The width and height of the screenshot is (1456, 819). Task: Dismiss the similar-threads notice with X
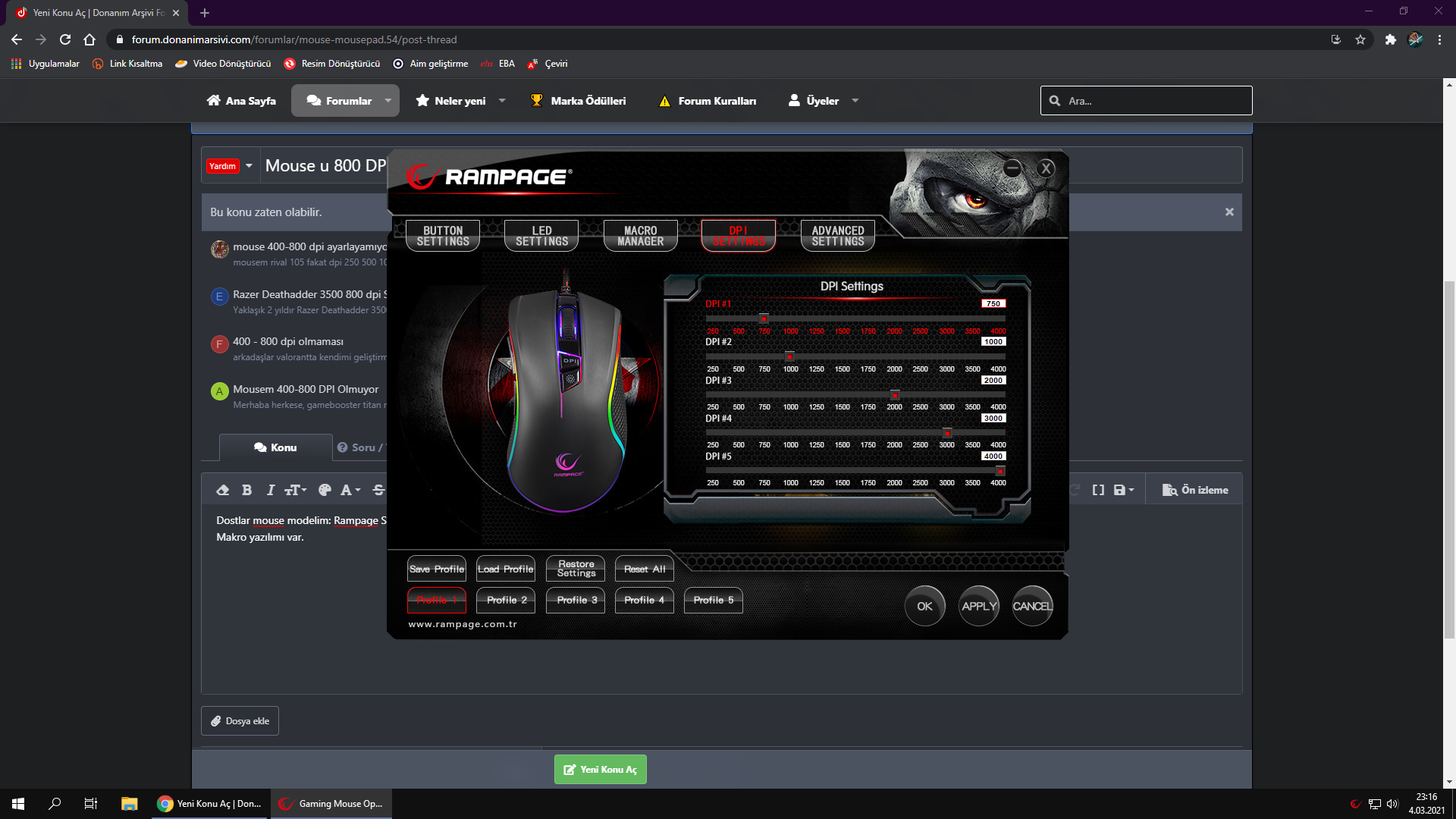[1229, 212]
